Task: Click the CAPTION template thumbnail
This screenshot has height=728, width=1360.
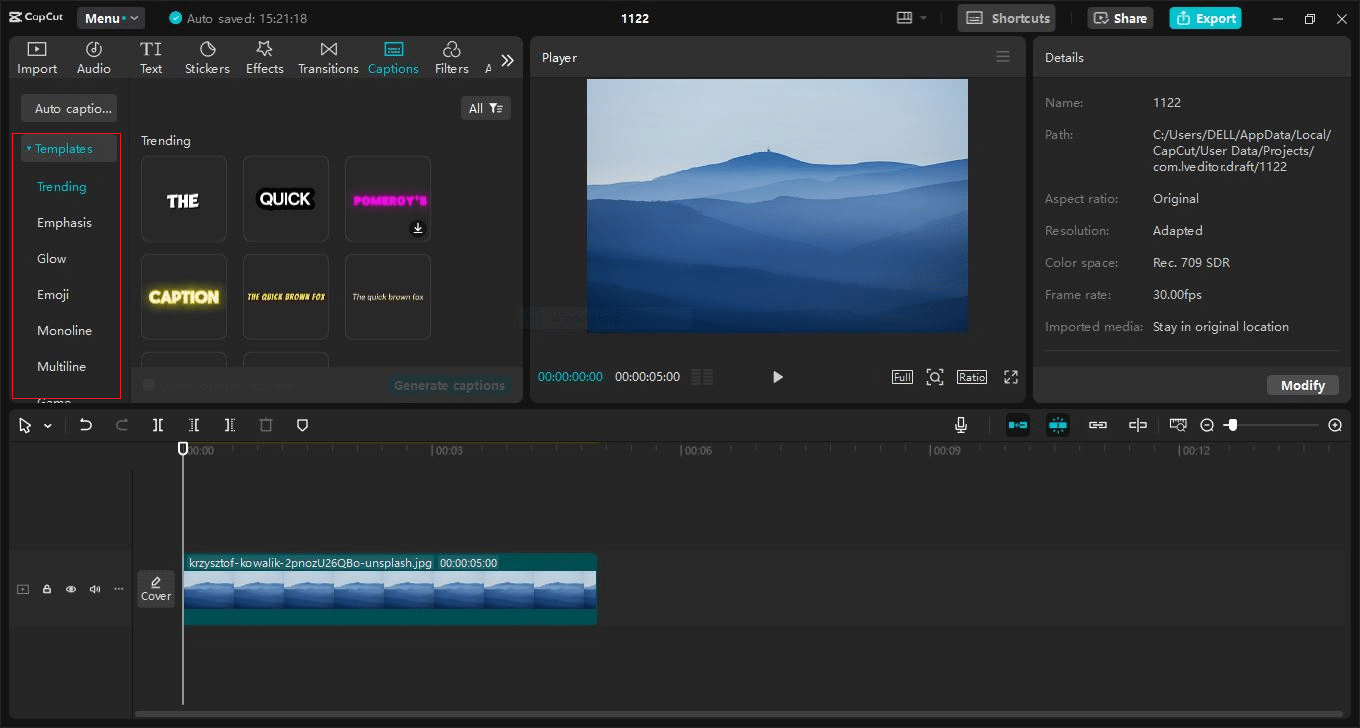Action: (x=183, y=296)
